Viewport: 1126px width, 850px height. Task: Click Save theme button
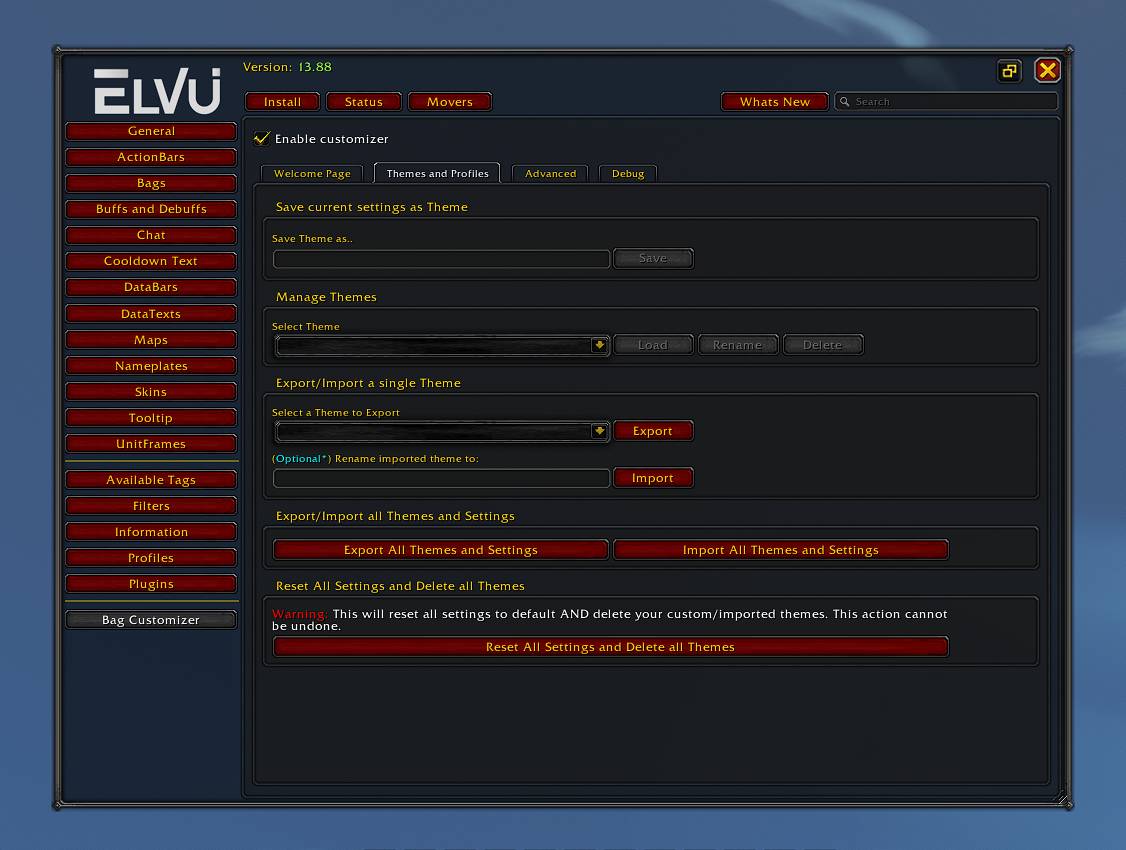pyautogui.click(x=653, y=258)
